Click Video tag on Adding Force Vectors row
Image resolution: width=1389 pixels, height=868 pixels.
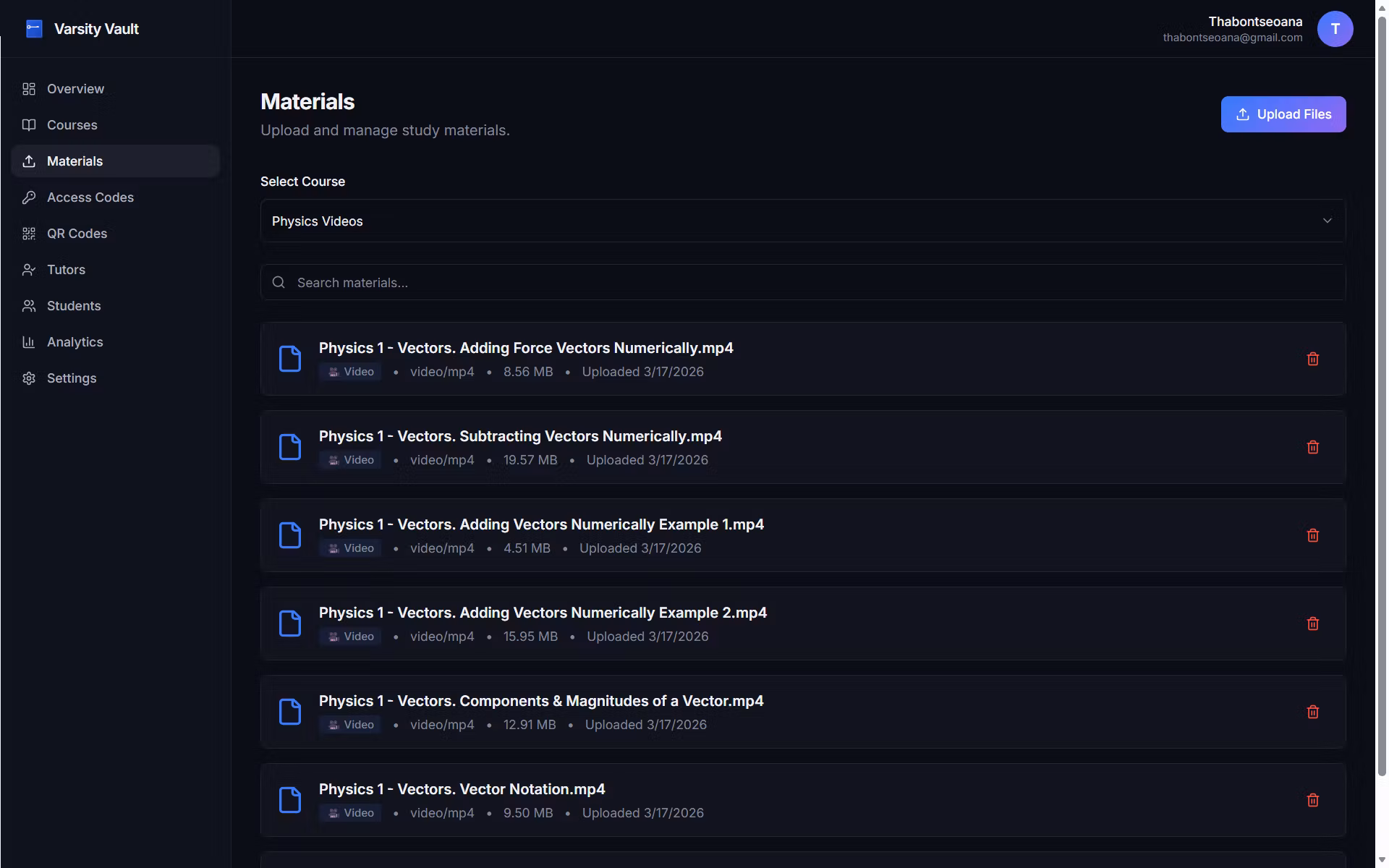tap(350, 372)
